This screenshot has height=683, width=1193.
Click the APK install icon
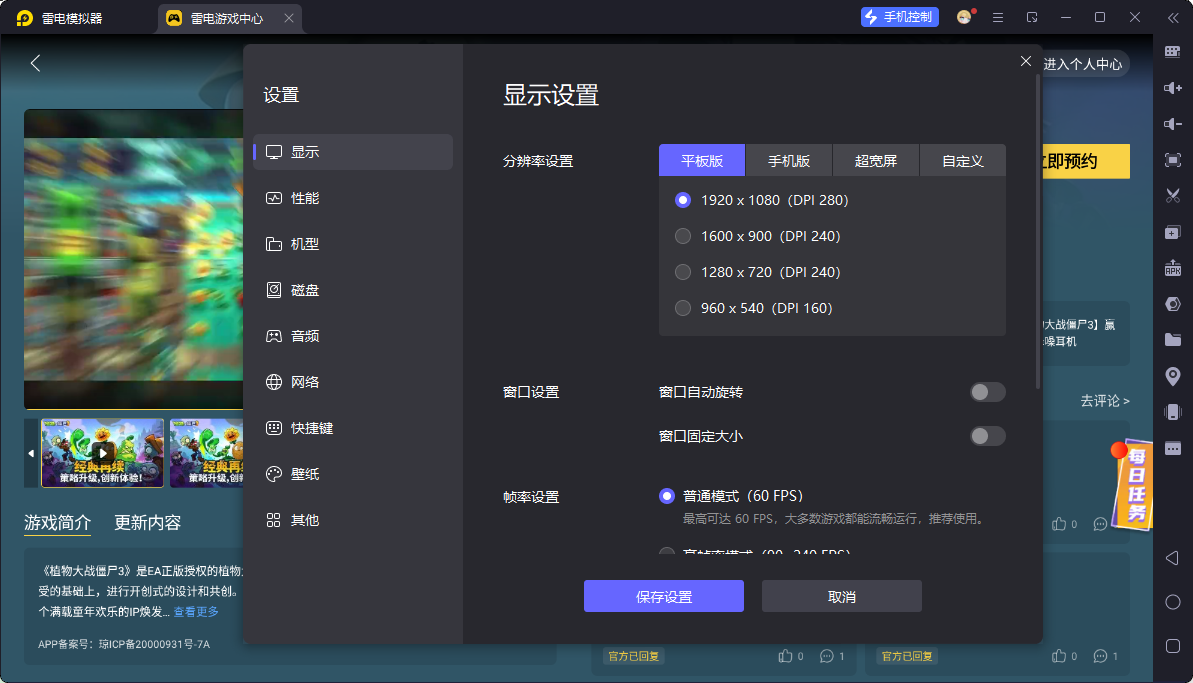pos(1172,268)
